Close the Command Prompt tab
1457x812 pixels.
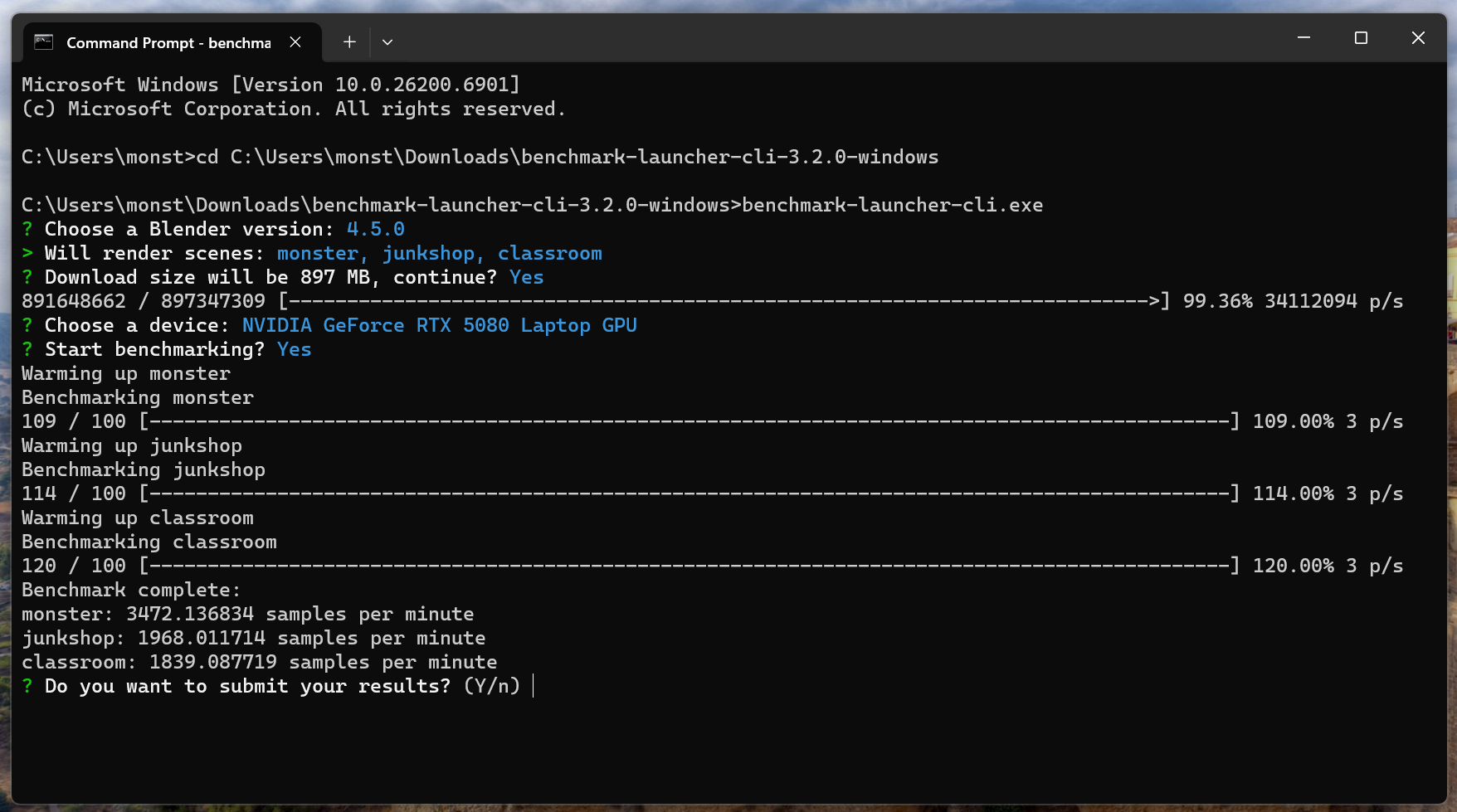click(295, 42)
